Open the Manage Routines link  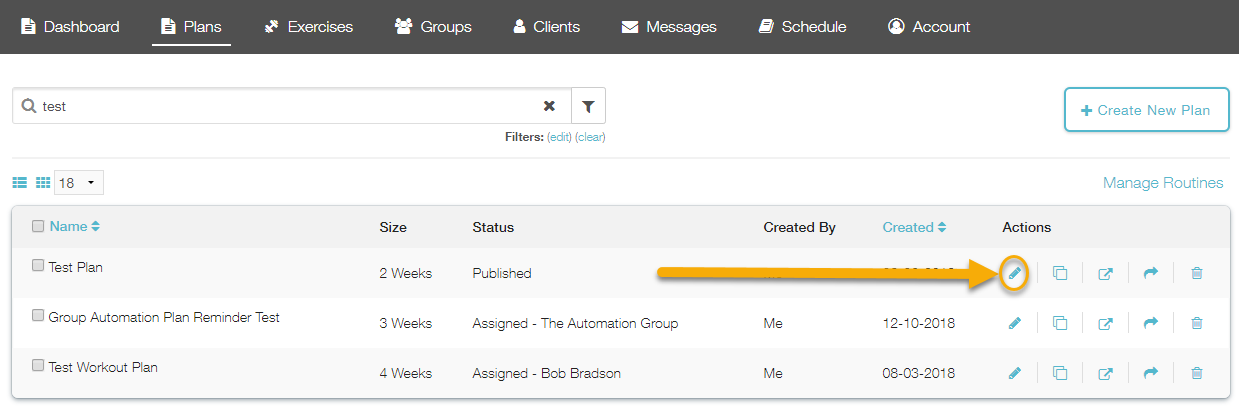(x=1162, y=183)
